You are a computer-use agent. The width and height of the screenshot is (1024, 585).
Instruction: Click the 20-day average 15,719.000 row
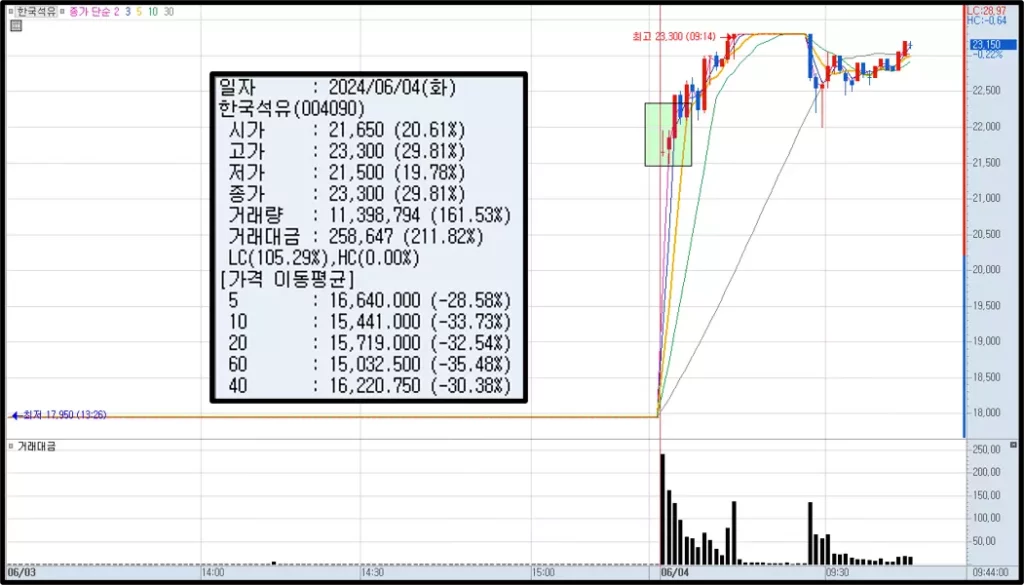point(370,343)
